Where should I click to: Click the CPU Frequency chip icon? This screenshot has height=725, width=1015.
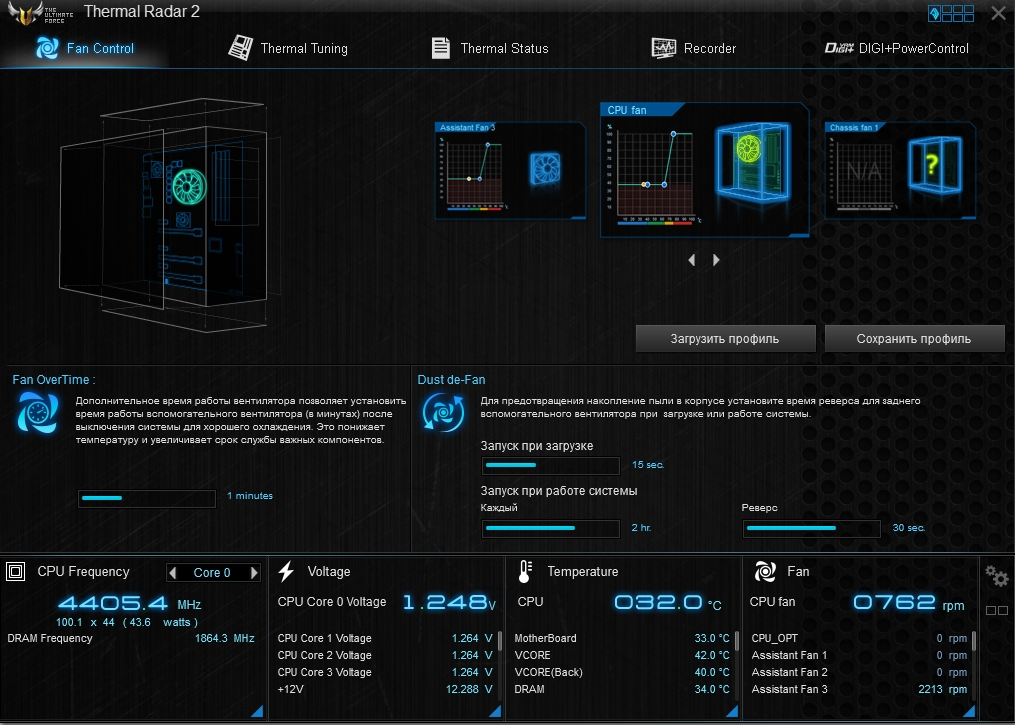(x=16, y=572)
